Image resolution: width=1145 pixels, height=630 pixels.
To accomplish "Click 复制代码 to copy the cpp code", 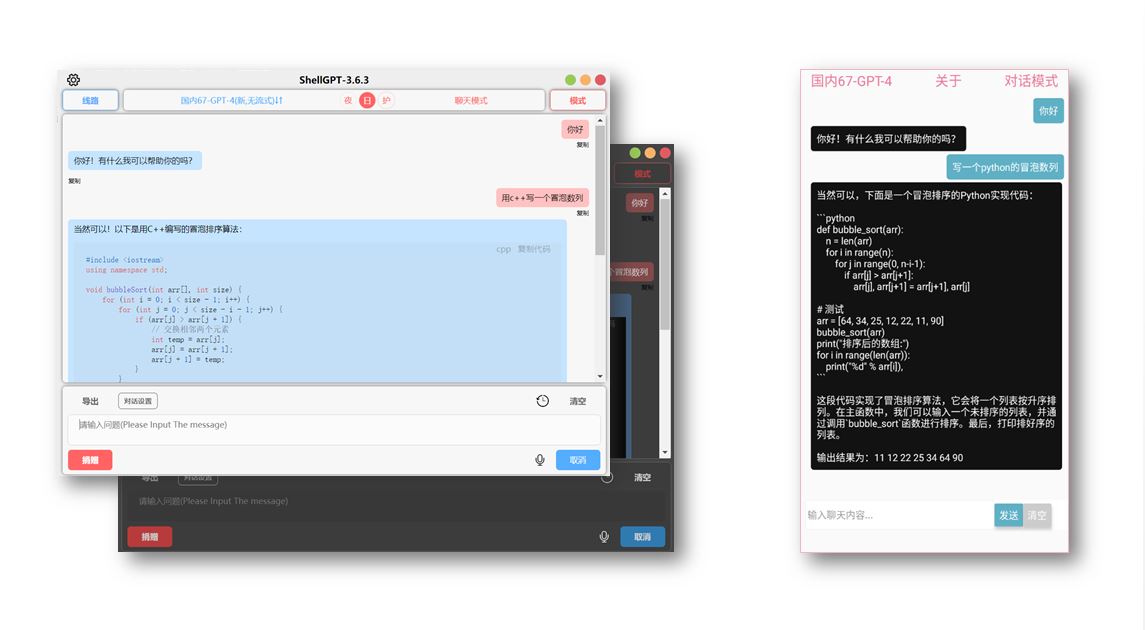I will pyautogui.click(x=535, y=249).
